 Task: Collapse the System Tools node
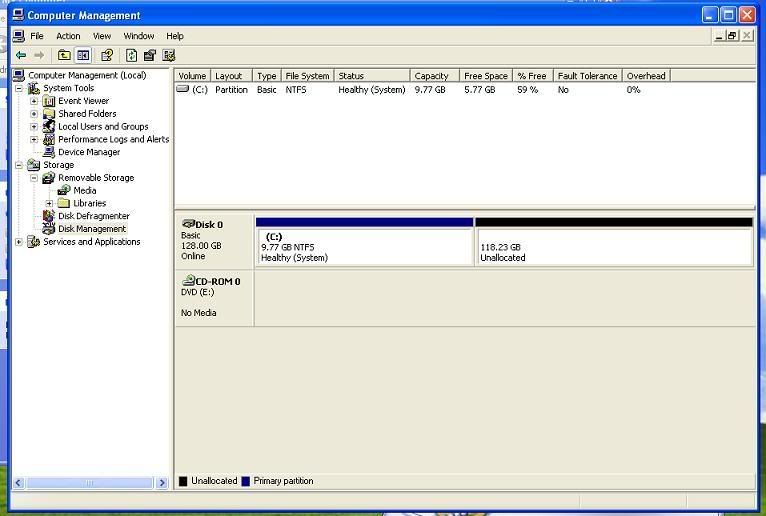pos(19,88)
